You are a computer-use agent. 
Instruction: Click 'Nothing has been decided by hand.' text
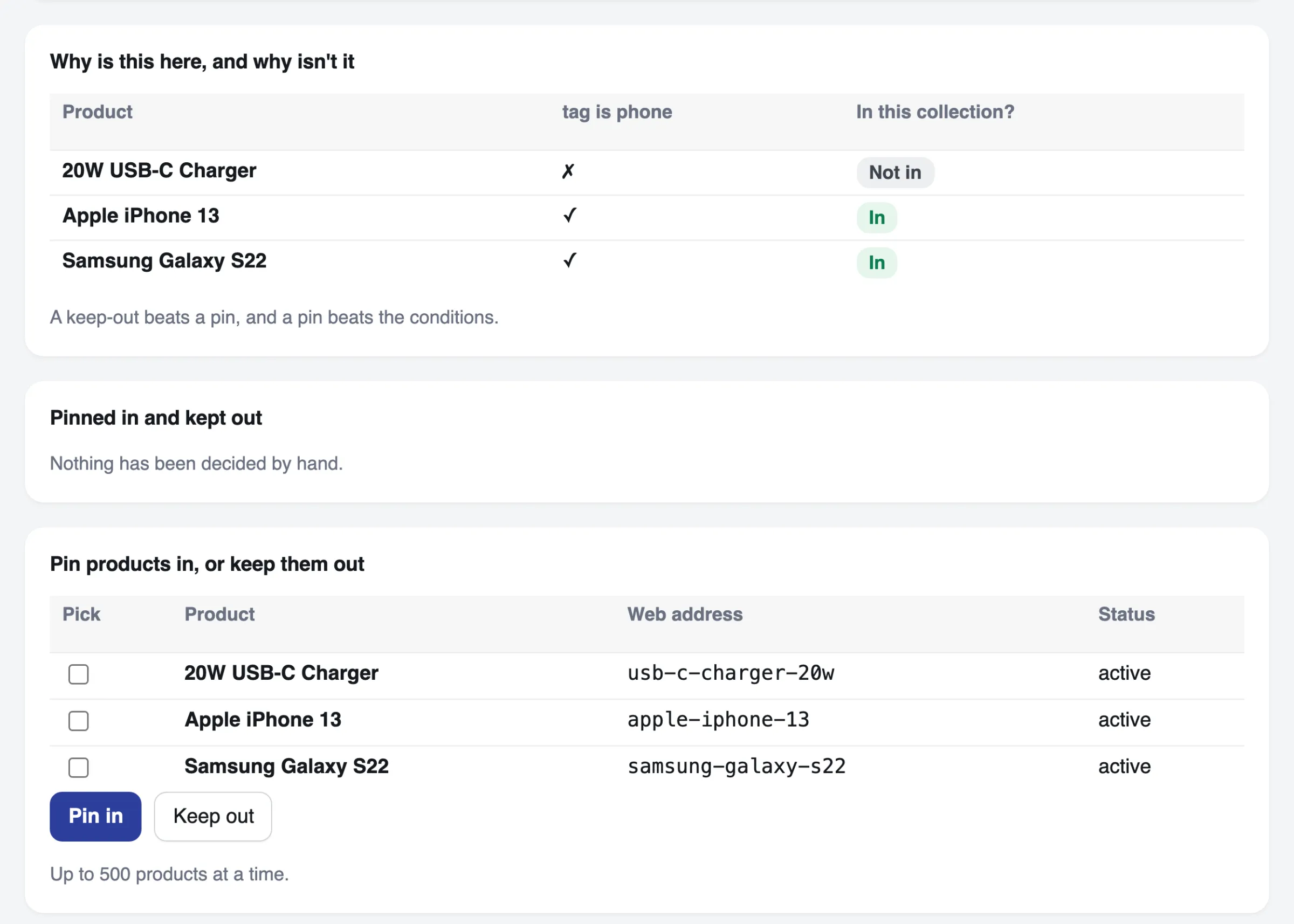coord(196,464)
